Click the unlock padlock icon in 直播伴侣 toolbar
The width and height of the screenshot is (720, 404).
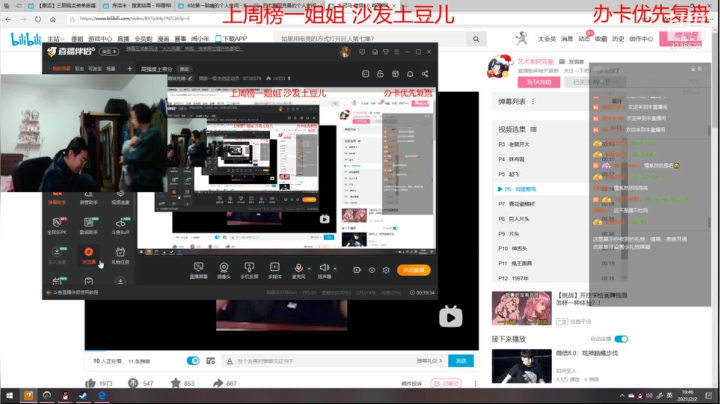(x=380, y=73)
